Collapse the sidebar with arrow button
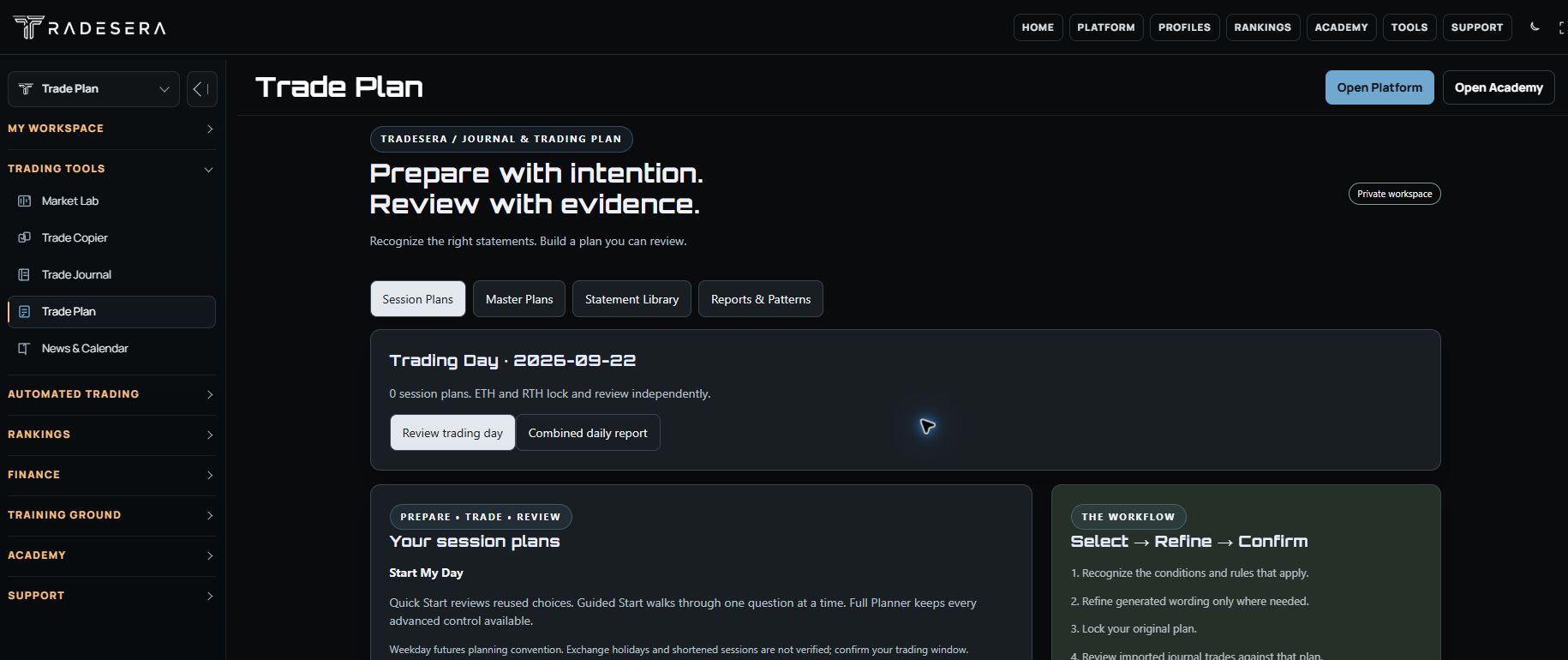The image size is (1568, 660). tap(201, 89)
